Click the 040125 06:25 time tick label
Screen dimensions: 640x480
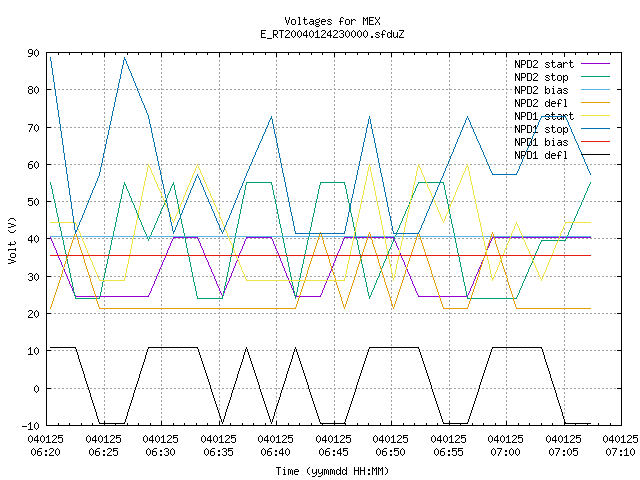(103, 446)
